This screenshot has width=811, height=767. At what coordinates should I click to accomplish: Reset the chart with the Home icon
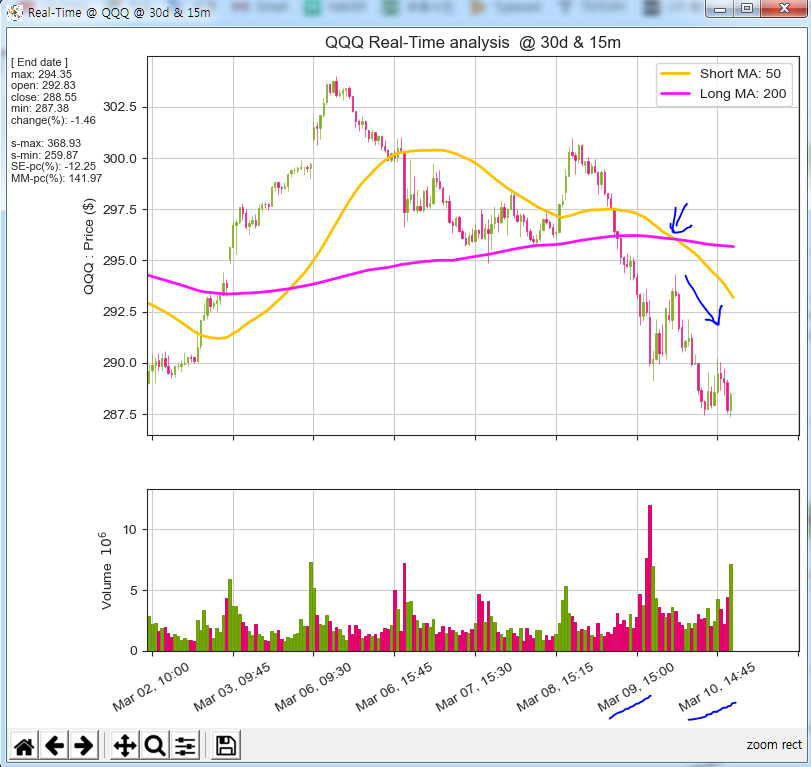[x=24, y=745]
